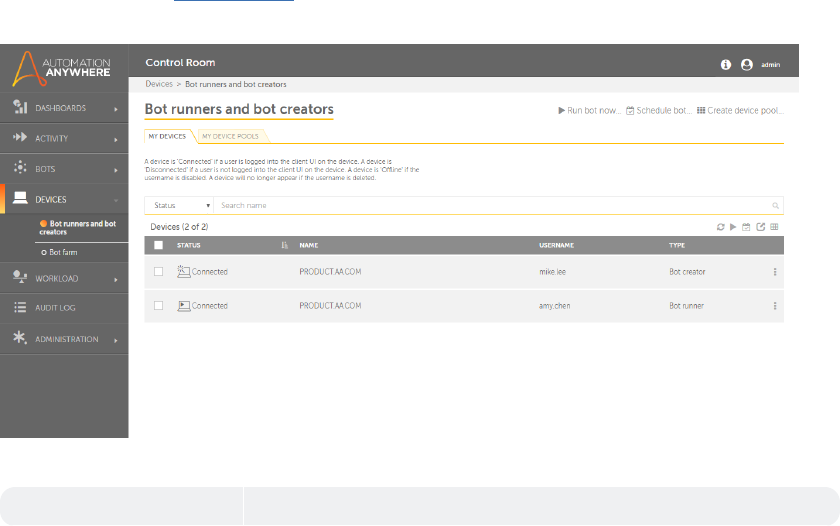The image size is (840, 526).
Task: Open the Status filter dropdown
Action: pos(179,206)
